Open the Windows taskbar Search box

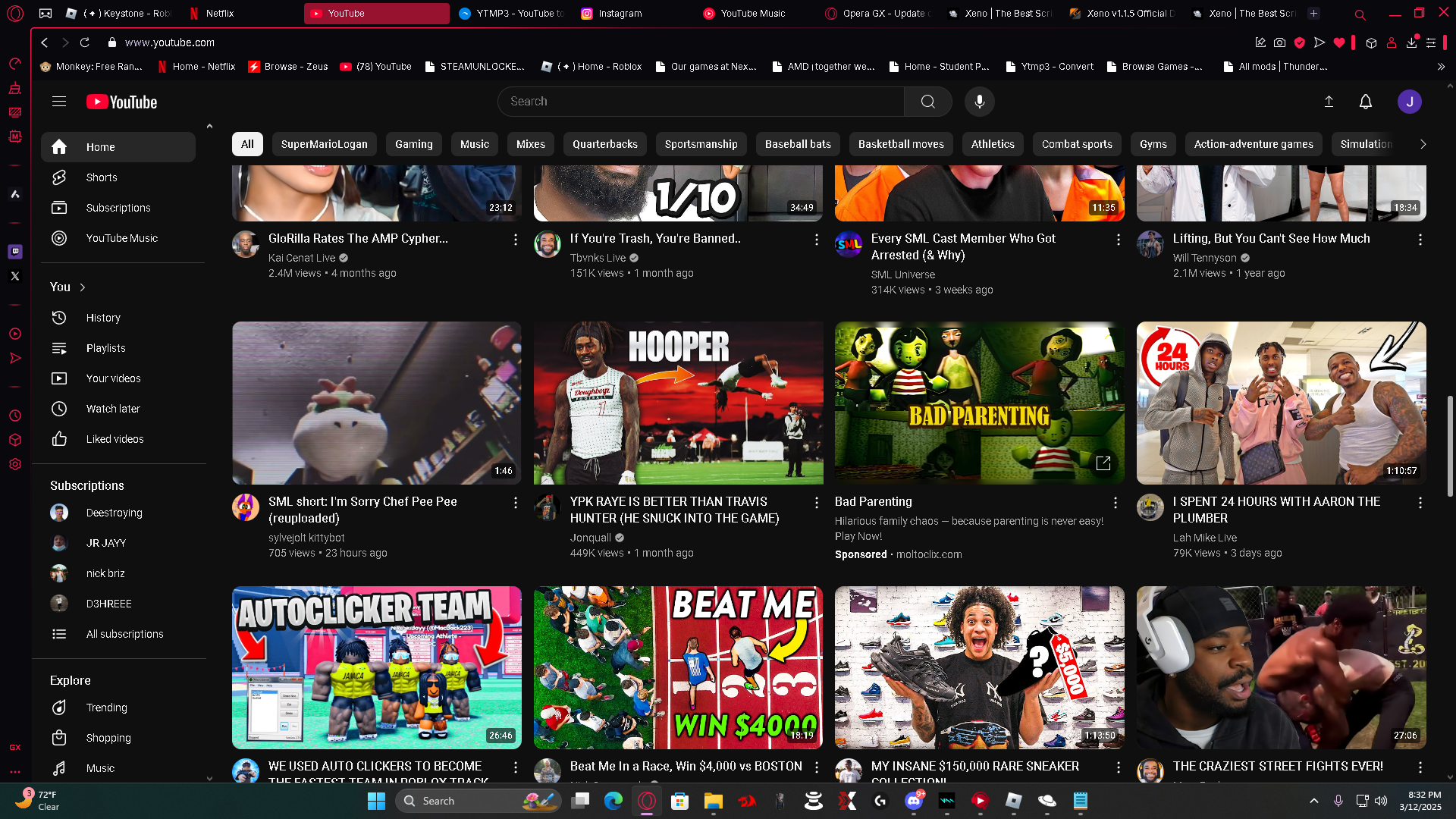[x=479, y=801]
